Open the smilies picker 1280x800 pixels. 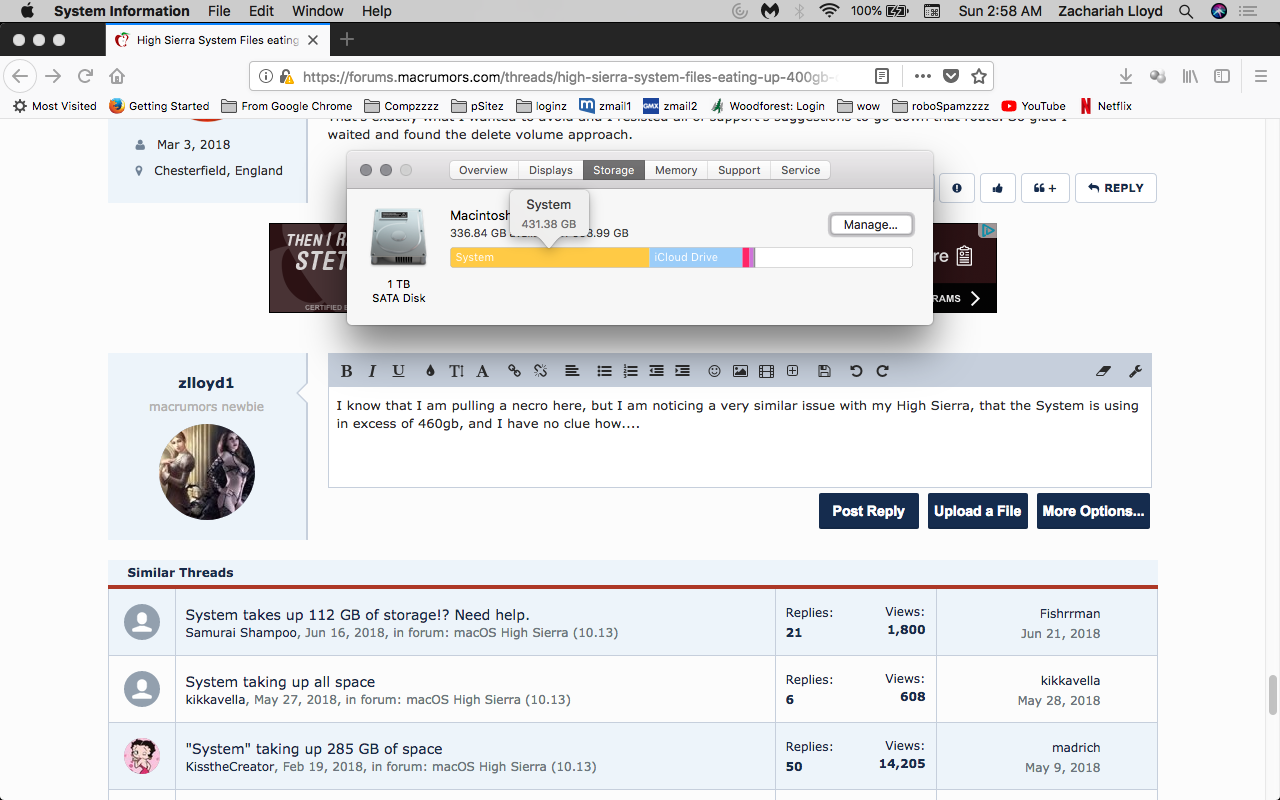click(714, 371)
